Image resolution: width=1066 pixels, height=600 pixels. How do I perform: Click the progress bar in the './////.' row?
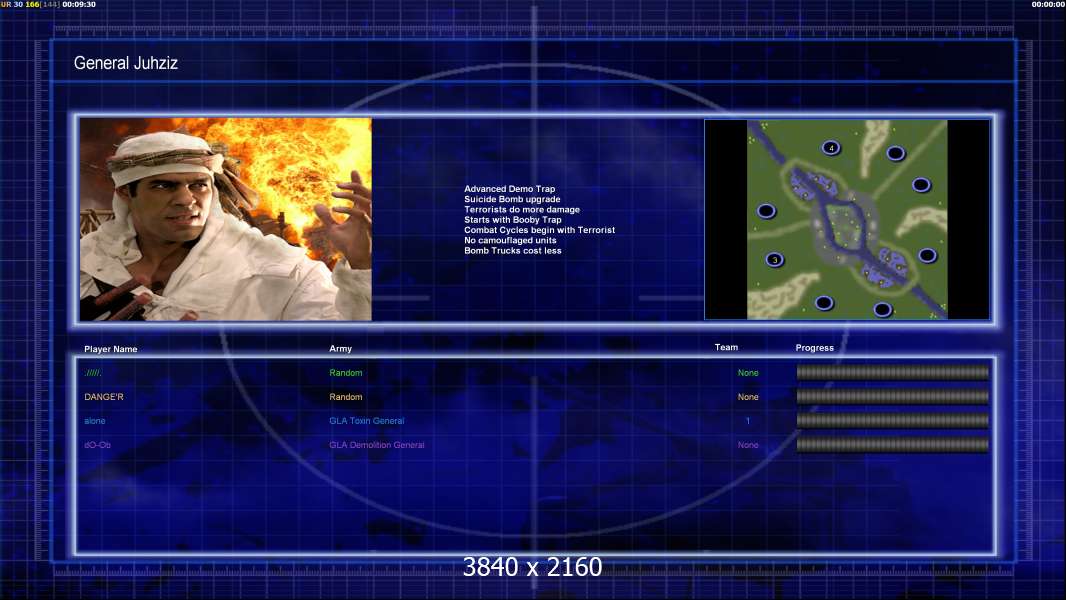pos(893,372)
